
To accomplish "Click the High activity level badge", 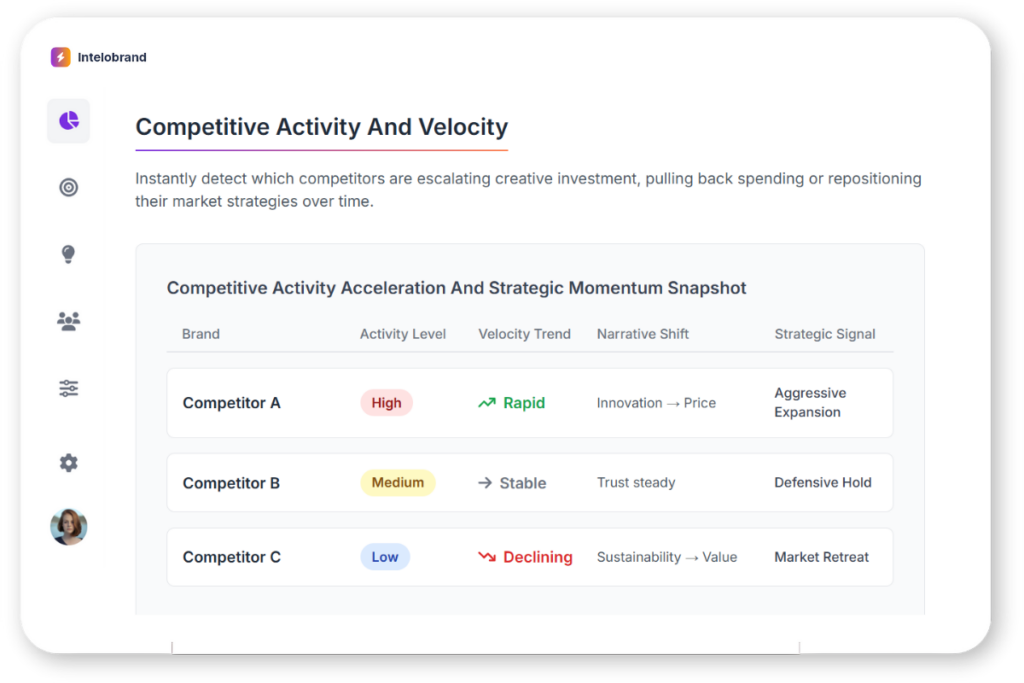I will pos(386,403).
